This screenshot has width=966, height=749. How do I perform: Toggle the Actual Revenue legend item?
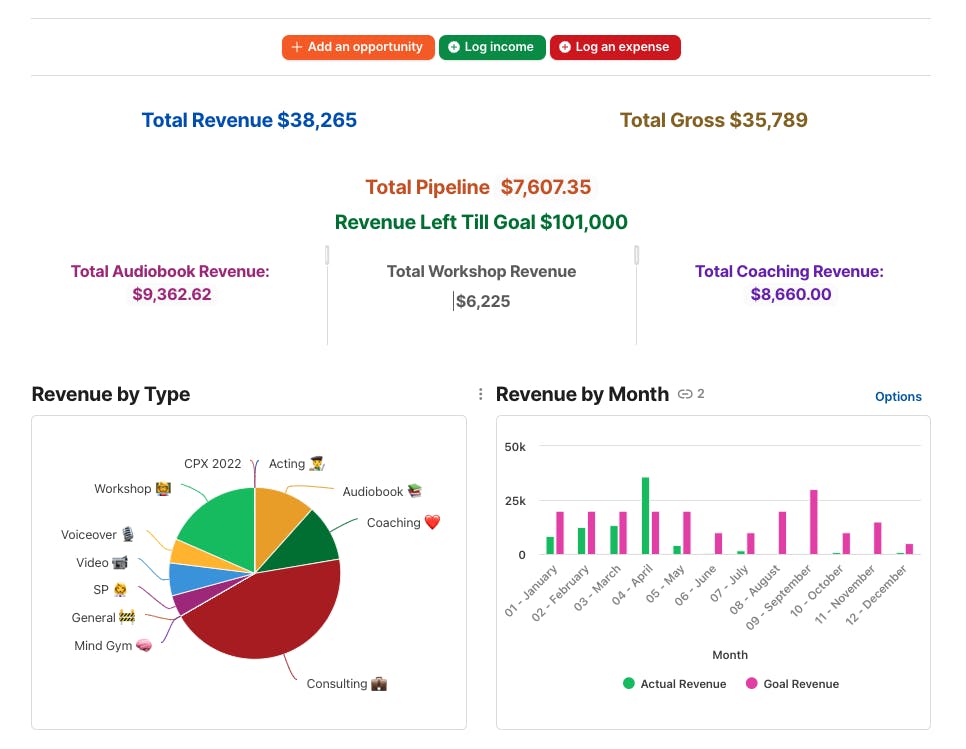(x=675, y=684)
